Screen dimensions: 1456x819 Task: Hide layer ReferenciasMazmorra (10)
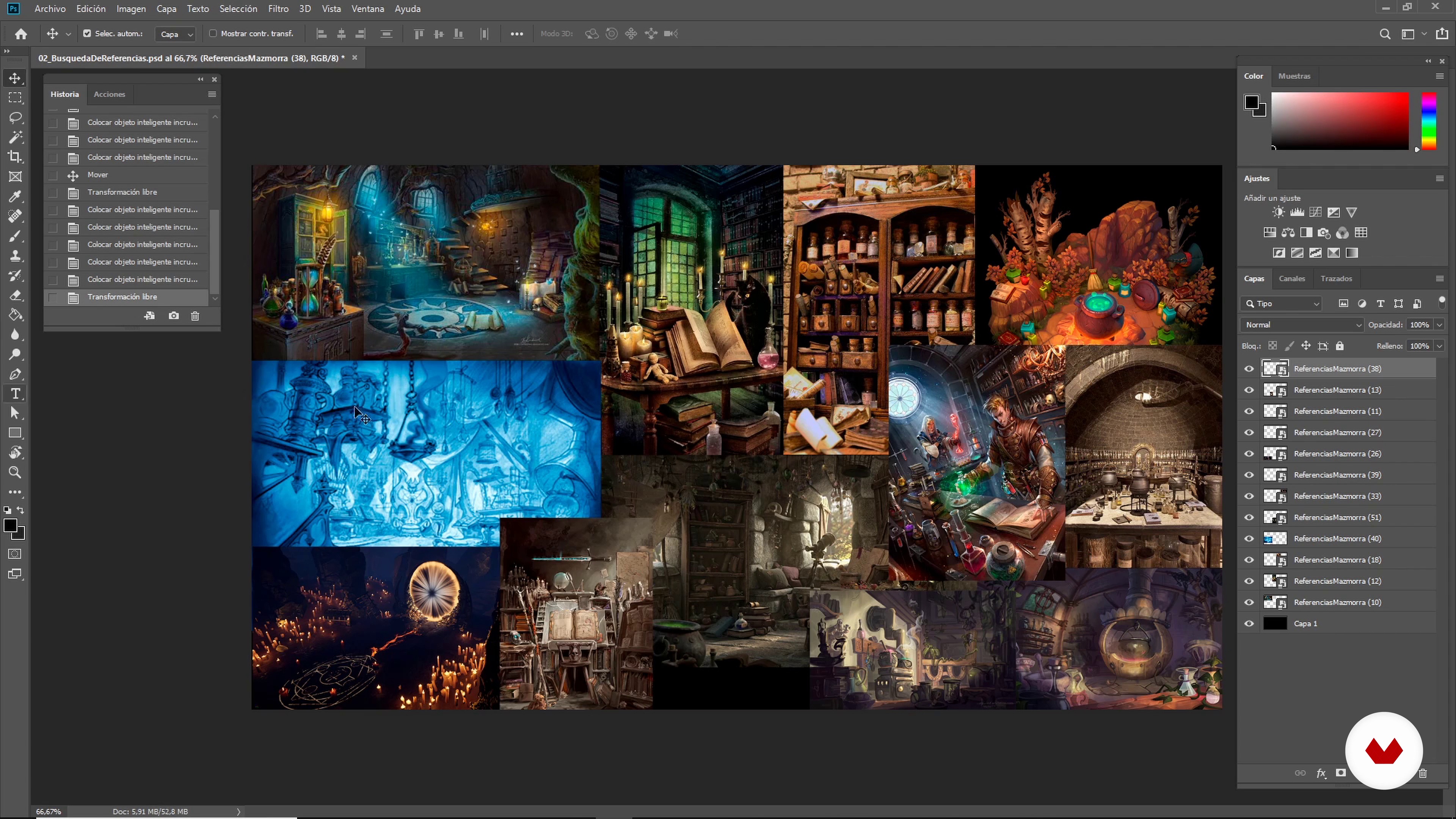pos(1249,602)
